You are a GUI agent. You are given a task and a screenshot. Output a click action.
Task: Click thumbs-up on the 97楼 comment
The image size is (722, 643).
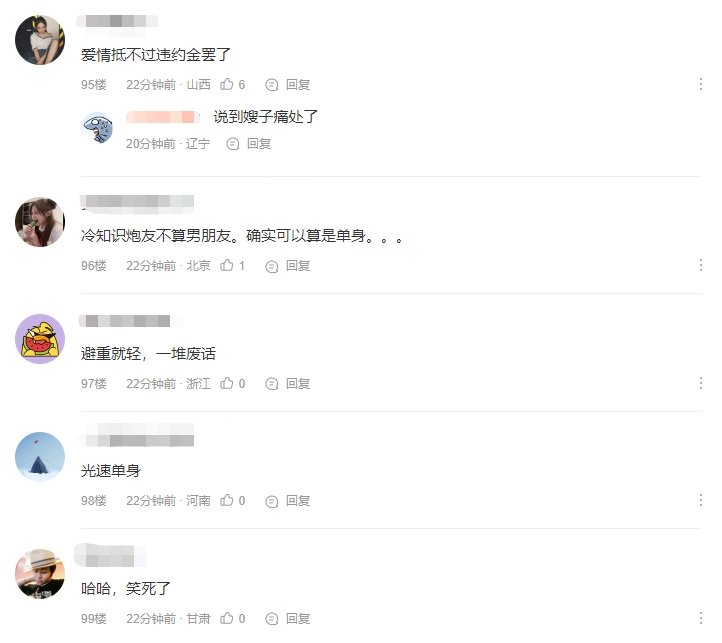tap(227, 383)
